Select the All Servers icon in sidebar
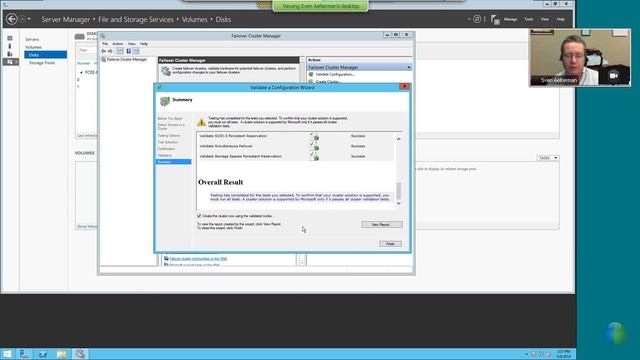This screenshot has width=640, height=360. pos(10,54)
